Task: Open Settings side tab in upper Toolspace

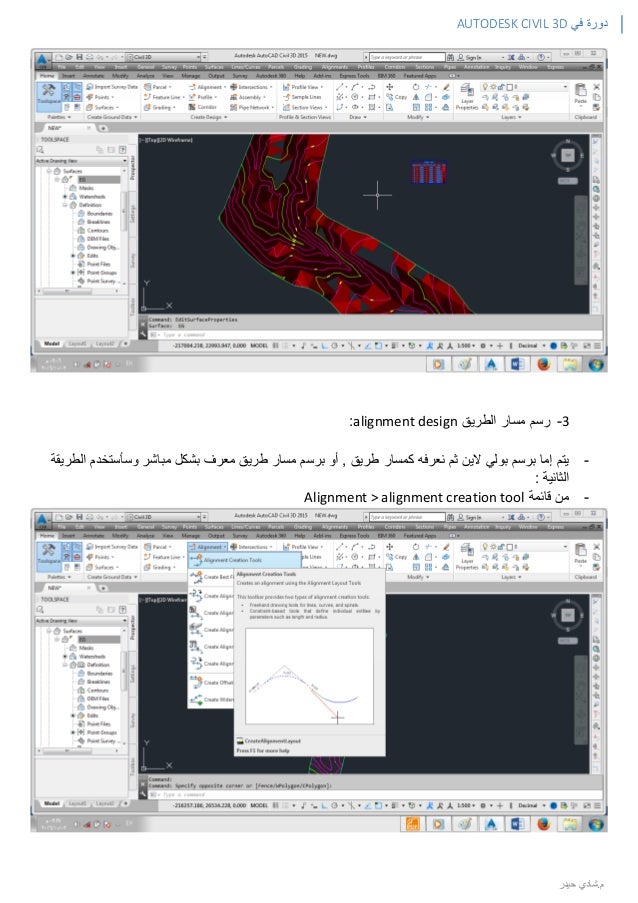Action: click(132, 214)
